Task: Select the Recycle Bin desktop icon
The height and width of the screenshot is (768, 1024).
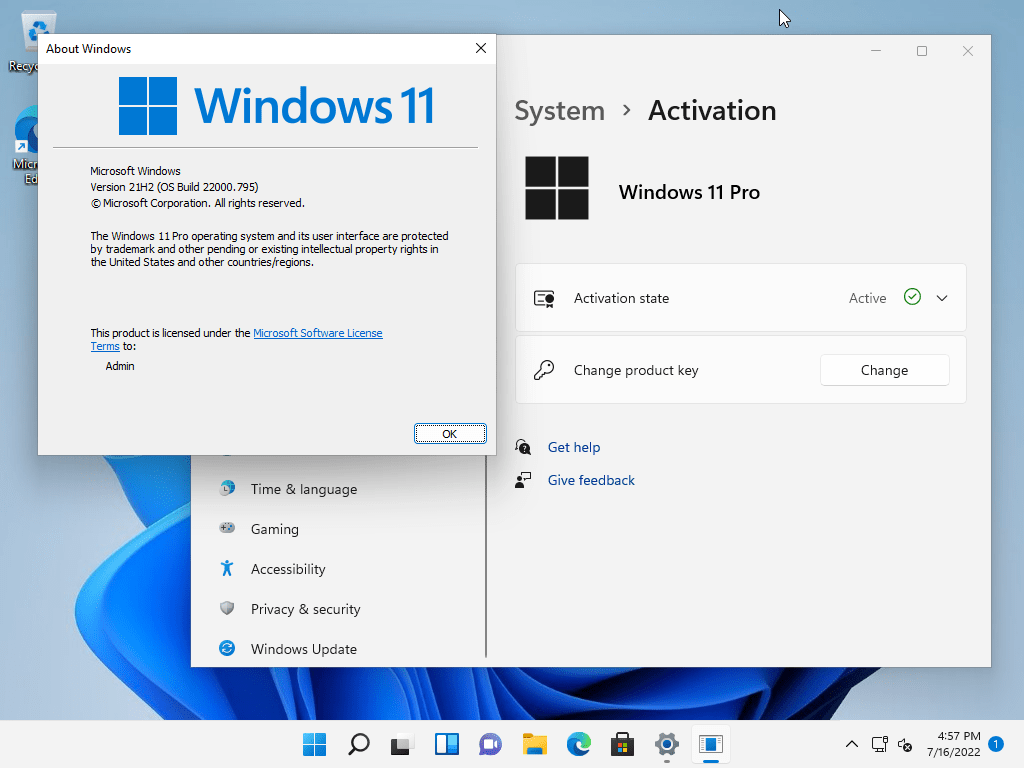Action: [24, 40]
